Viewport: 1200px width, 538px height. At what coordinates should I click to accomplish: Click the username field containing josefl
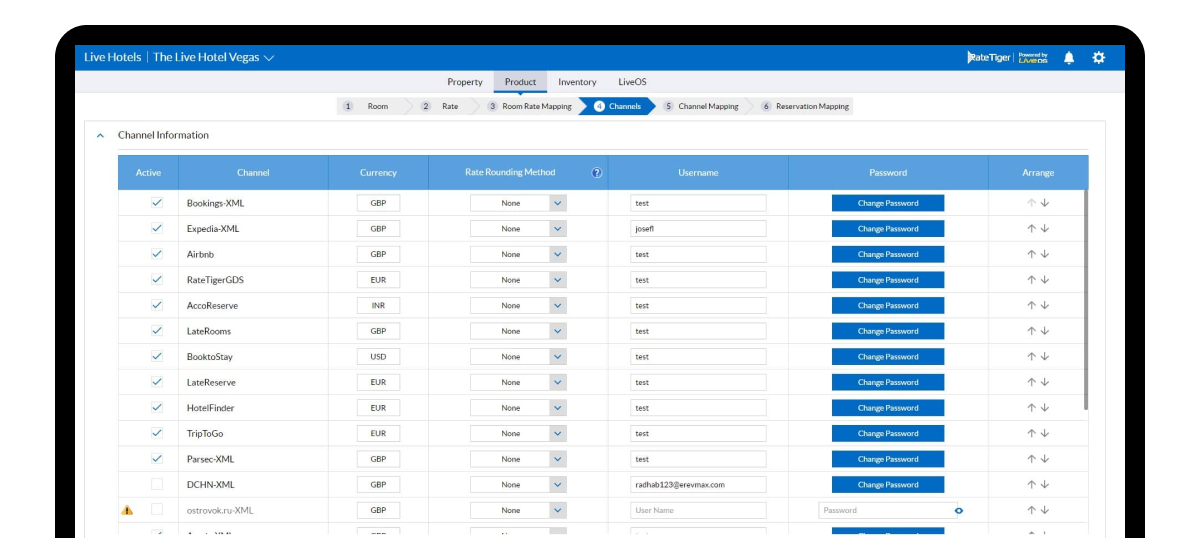pyautogui.click(x=699, y=229)
